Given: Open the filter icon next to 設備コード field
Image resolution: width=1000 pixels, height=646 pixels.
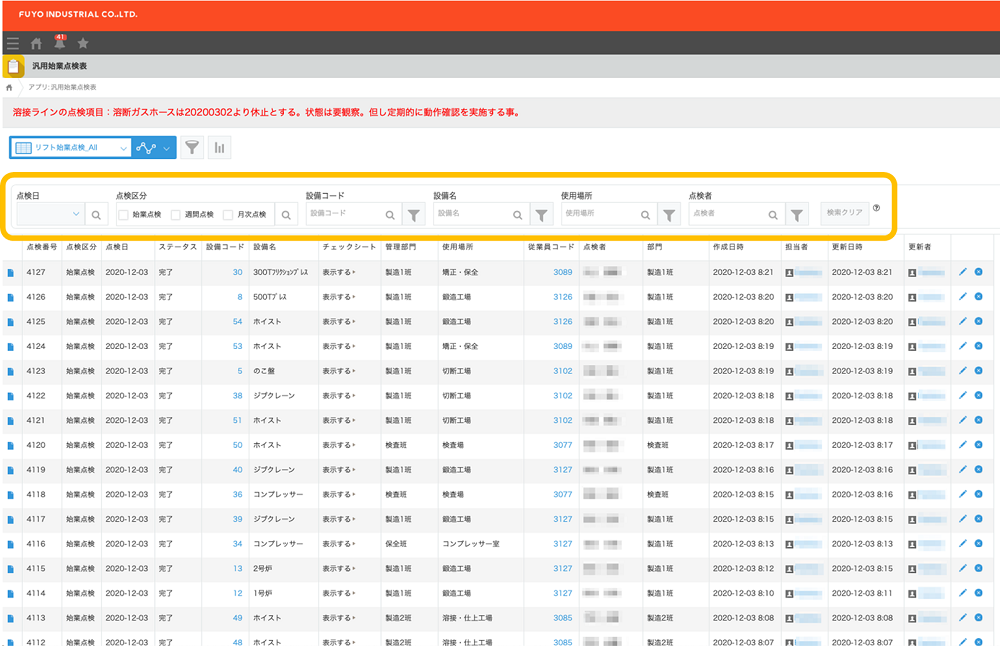Looking at the screenshot, I should click(x=413, y=213).
